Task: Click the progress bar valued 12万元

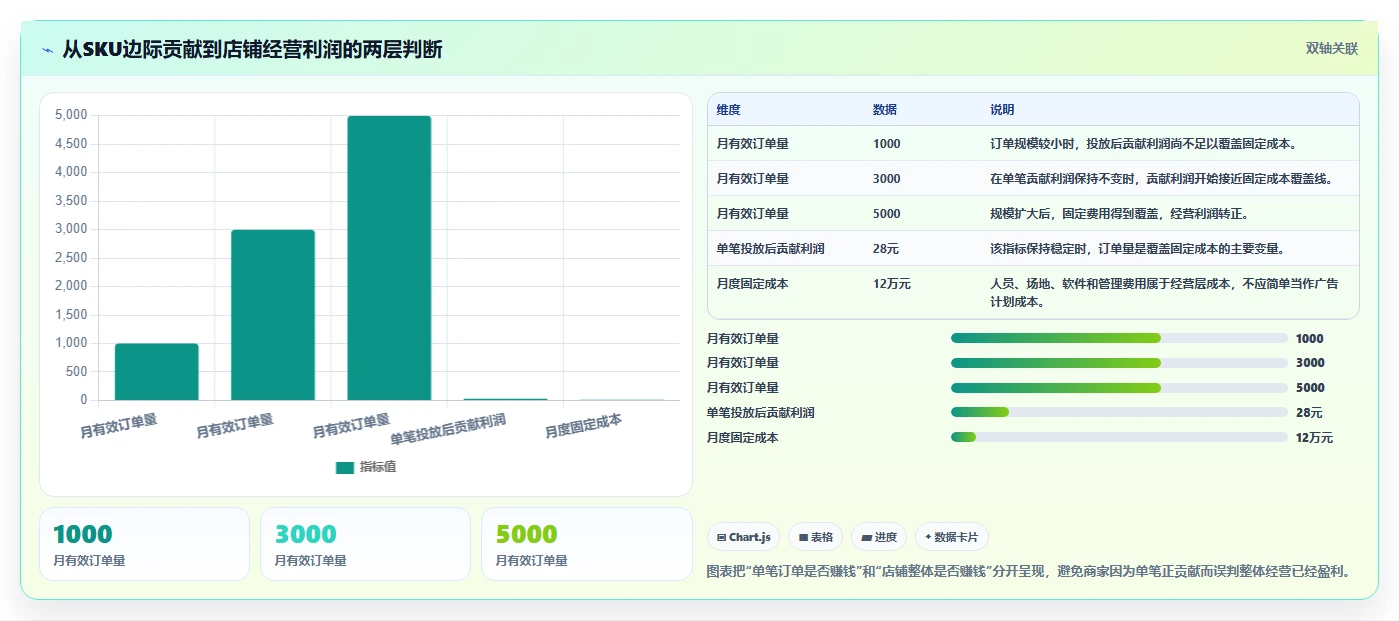Action: point(1119,437)
